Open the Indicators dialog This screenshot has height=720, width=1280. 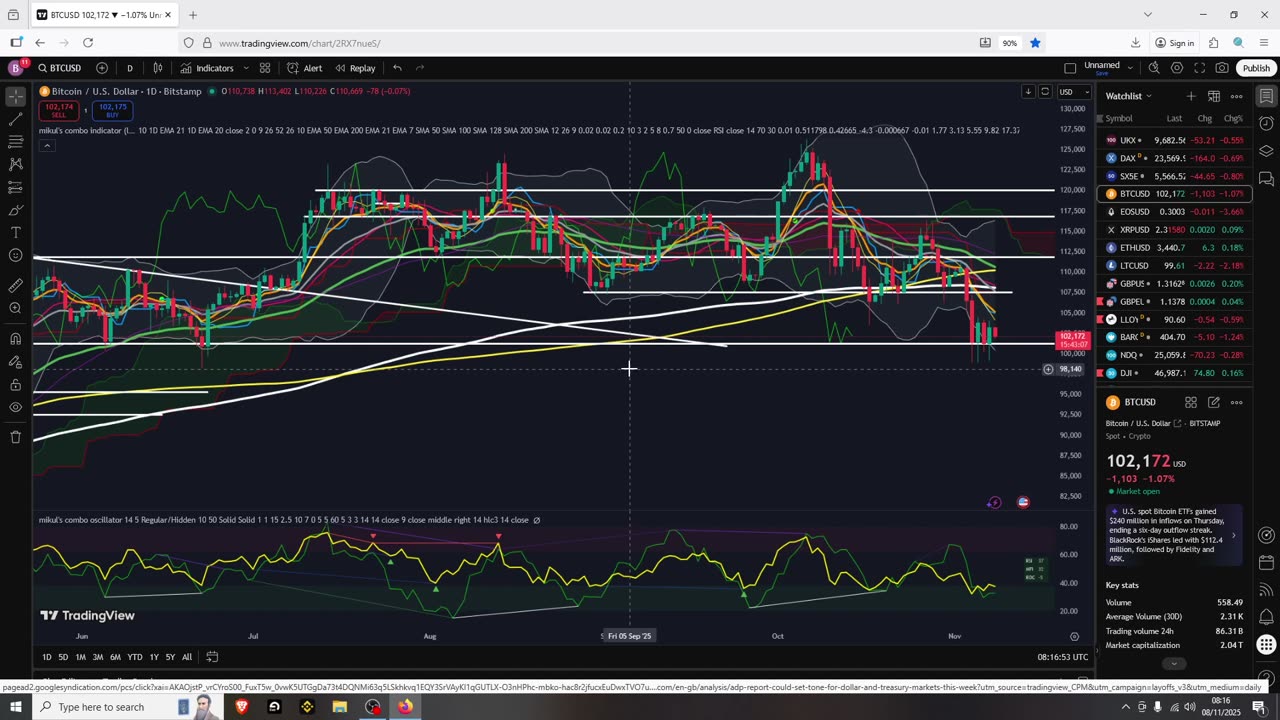coord(207,68)
